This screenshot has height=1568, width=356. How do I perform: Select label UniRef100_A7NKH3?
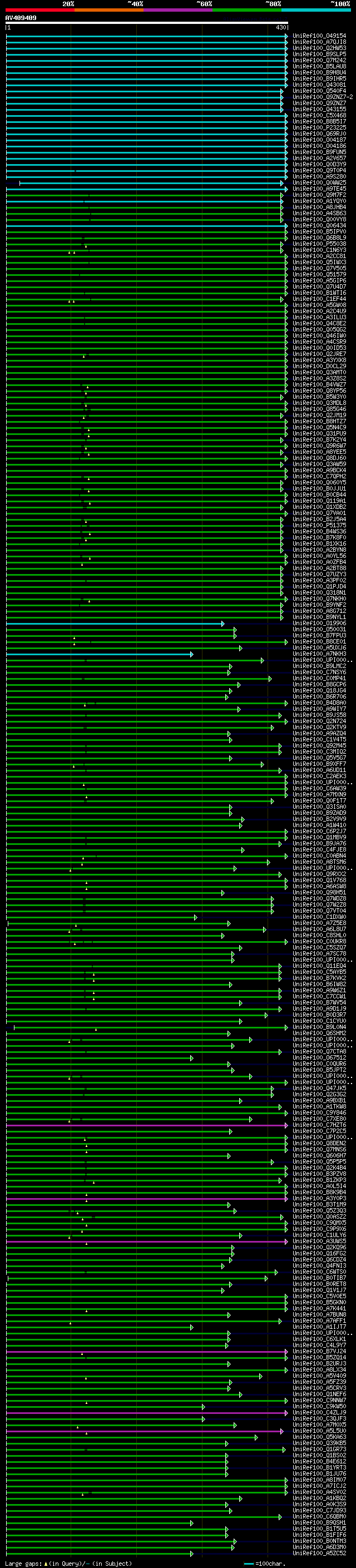pos(319,654)
